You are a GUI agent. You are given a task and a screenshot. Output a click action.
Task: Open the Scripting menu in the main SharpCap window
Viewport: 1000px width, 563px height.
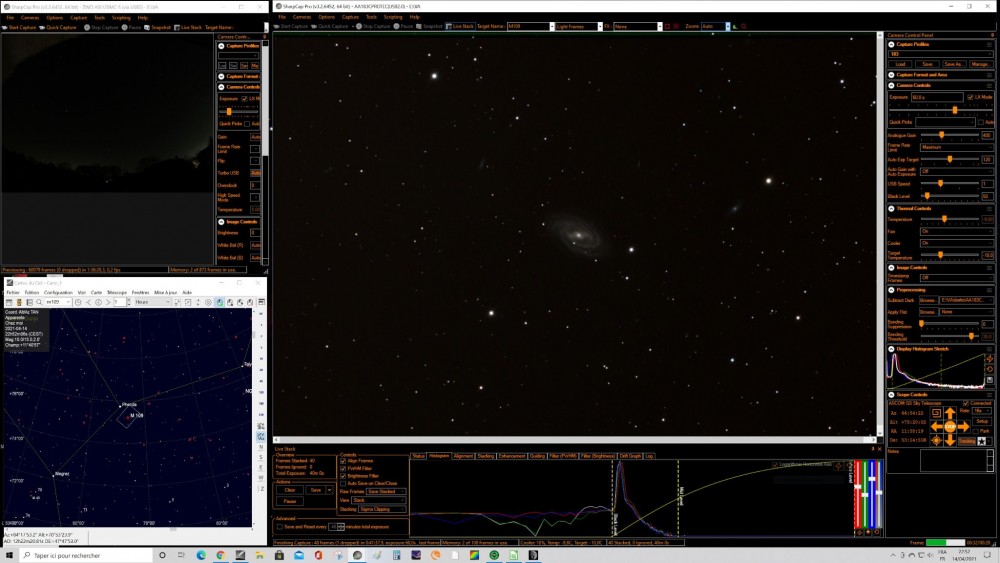click(x=393, y=17)
